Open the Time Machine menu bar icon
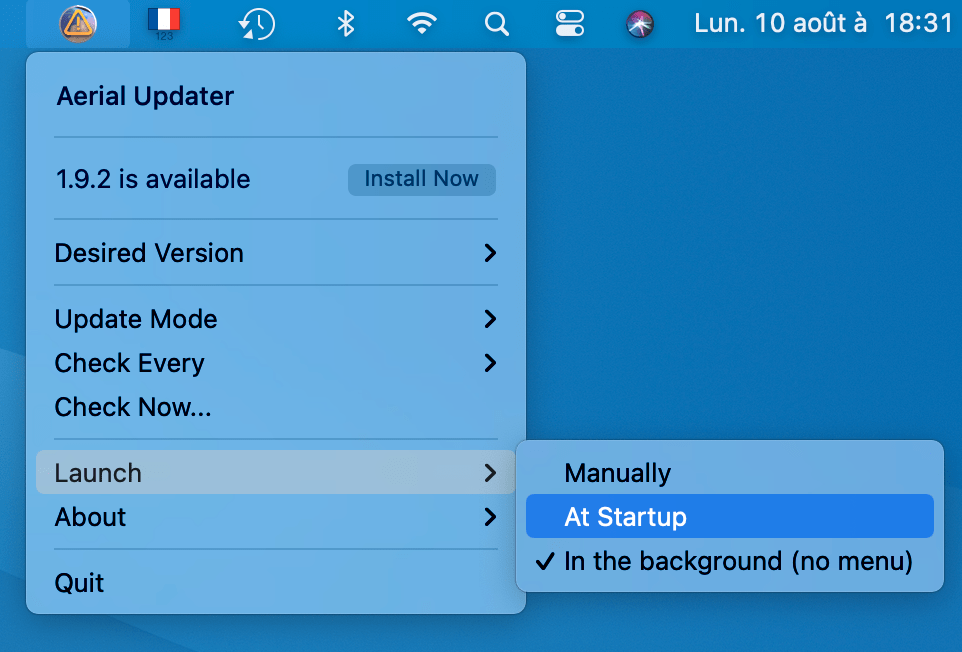The width and height of the screenshot is (962, 652). [256, 24]
